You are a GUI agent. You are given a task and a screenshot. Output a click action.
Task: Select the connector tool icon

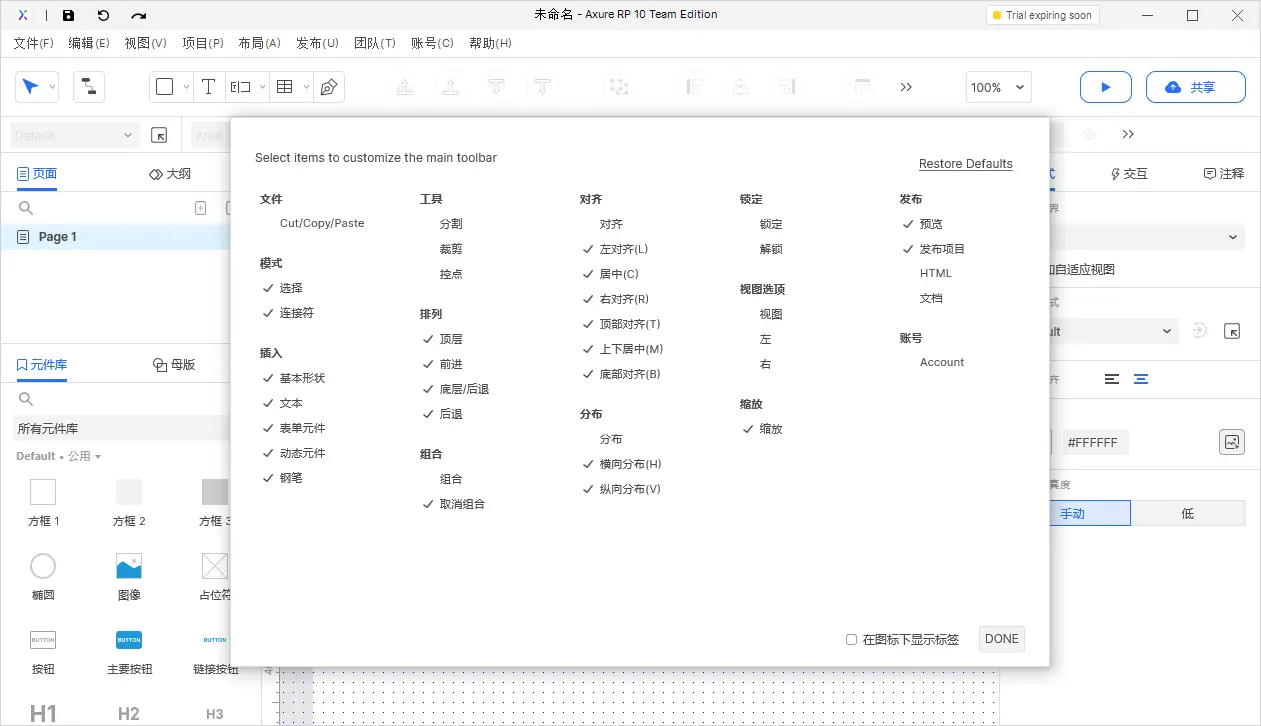coord(89,87)
